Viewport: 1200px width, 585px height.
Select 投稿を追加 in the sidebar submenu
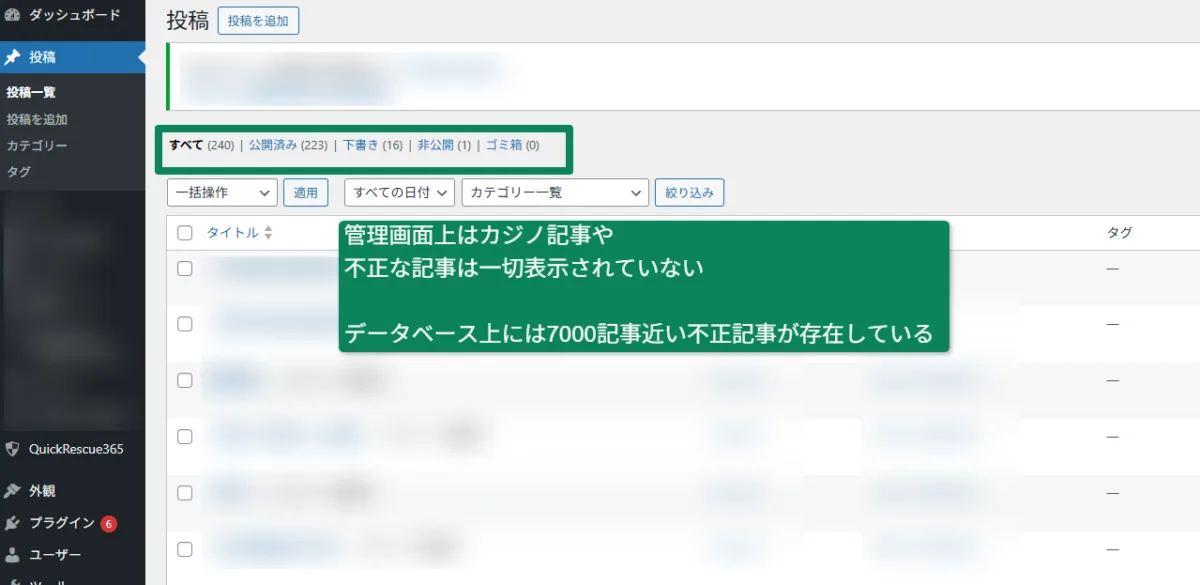(37, 119)
